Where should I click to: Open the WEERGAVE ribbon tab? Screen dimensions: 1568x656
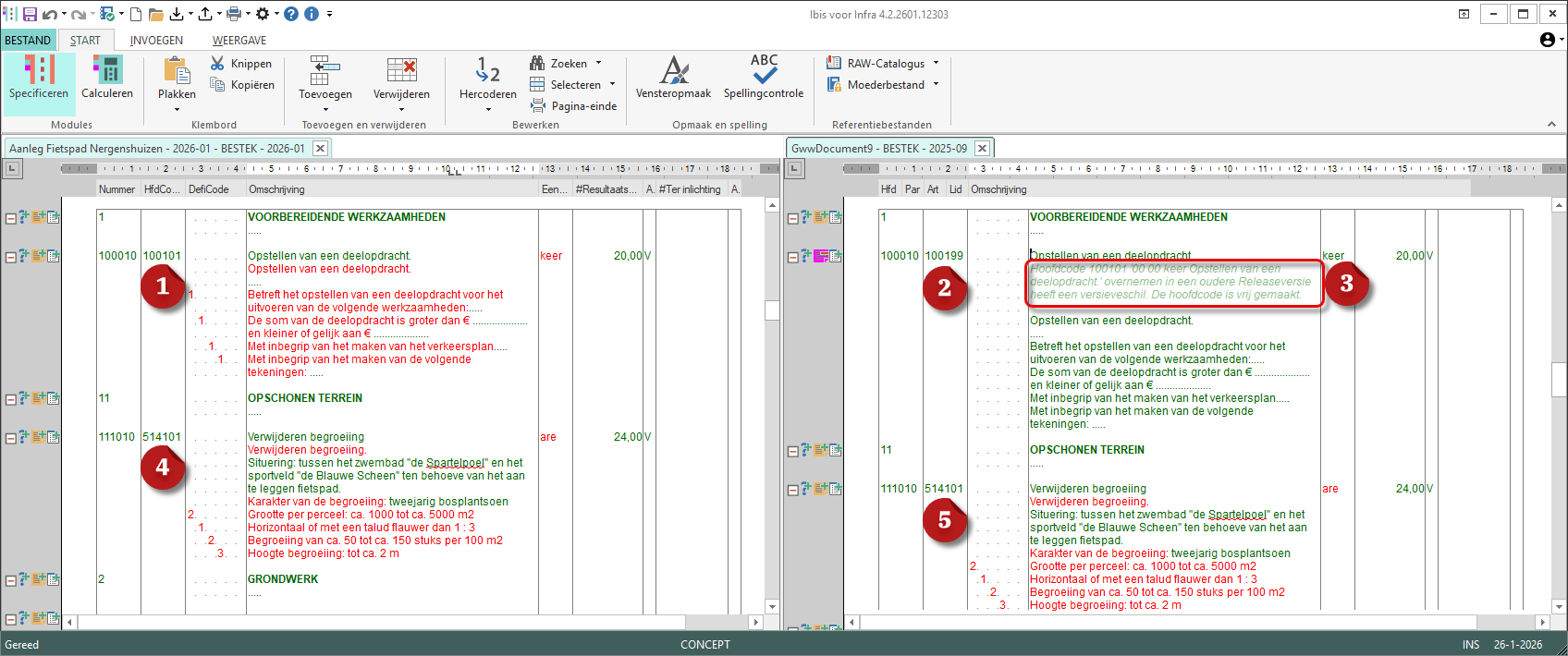click(x=239, y=41)
